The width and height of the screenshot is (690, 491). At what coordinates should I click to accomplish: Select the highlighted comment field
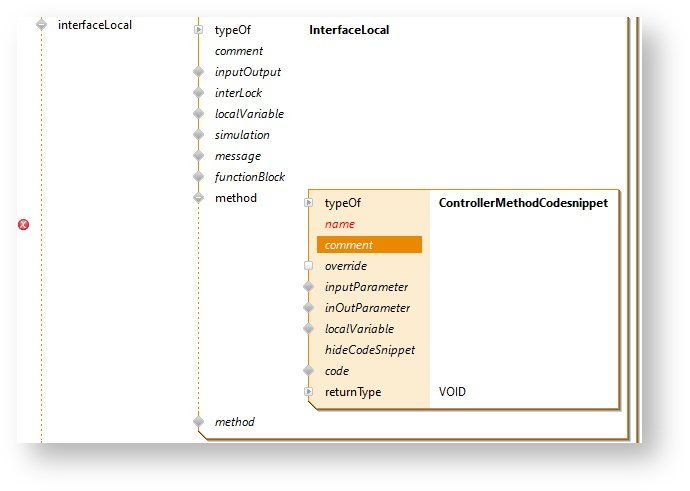[x=369, y=245]
